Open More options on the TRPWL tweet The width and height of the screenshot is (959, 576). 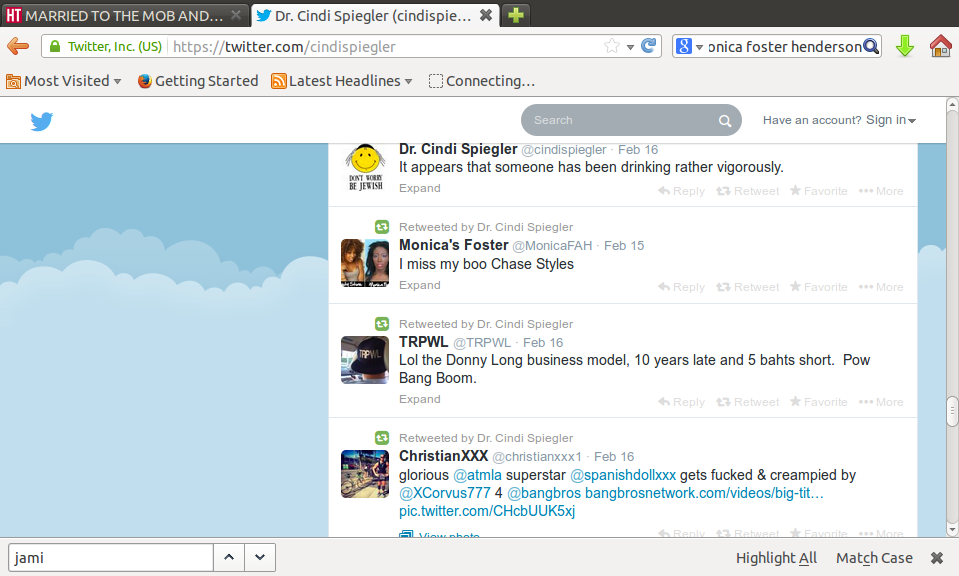coord(881,402)
